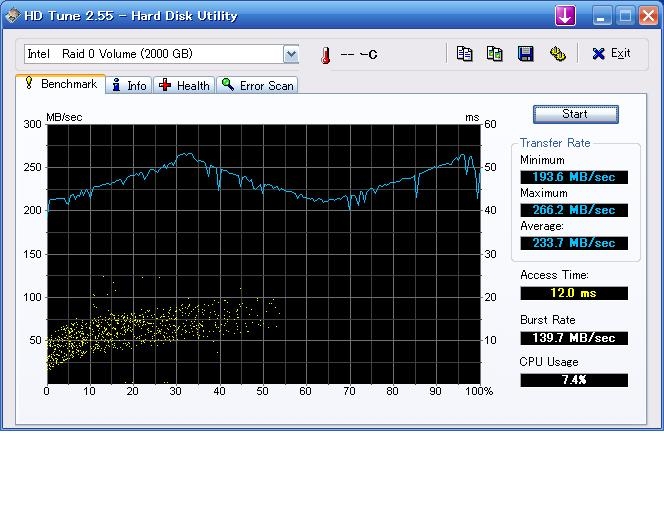The height and width of the screenshot is (512, 664).
Task: Click the maximum value 266.2 MB/sec
Action: pyautogui.click(x=574, y=210)
